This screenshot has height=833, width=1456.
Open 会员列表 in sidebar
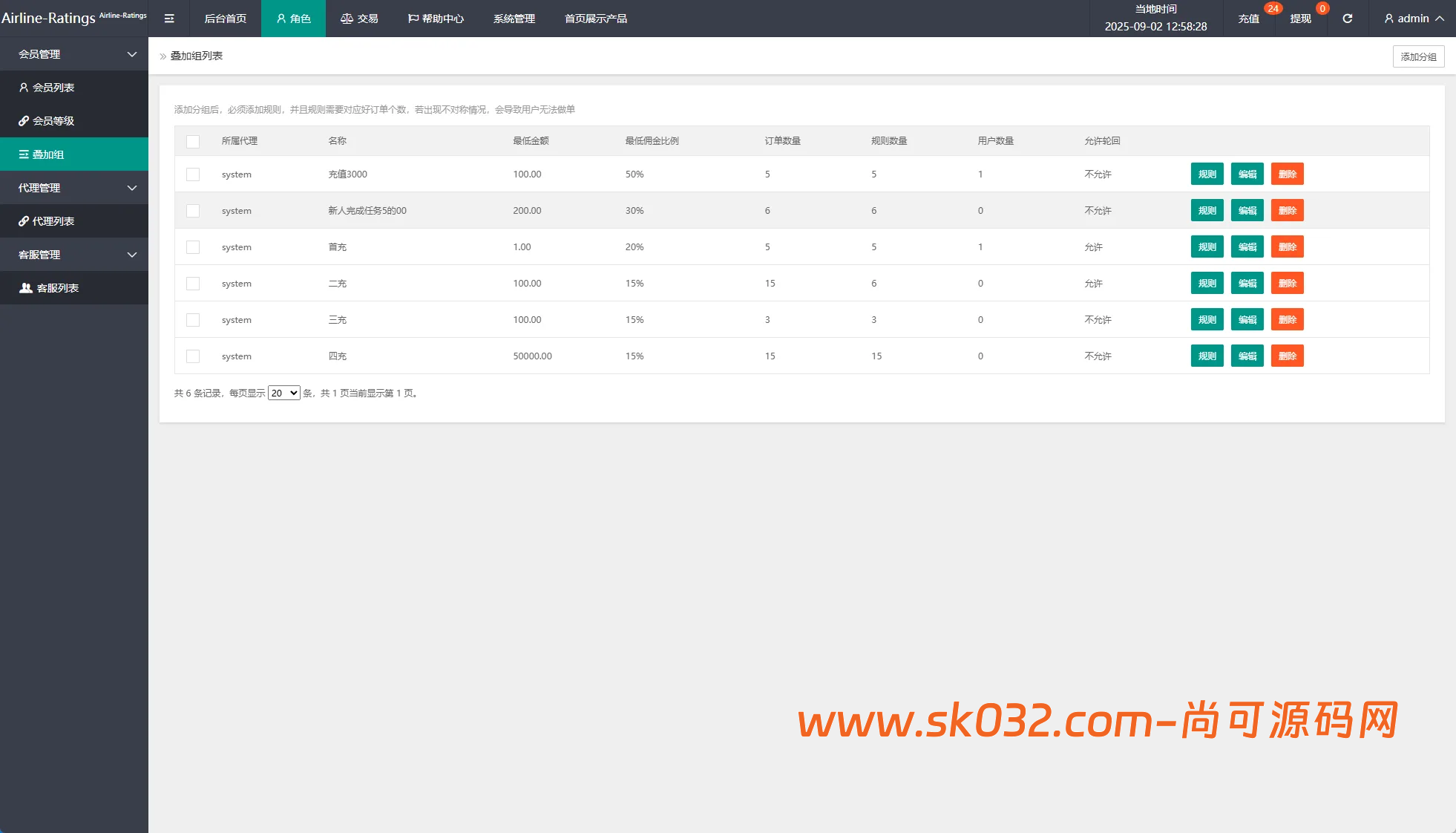pyautogui.click(x=53, y=88)
